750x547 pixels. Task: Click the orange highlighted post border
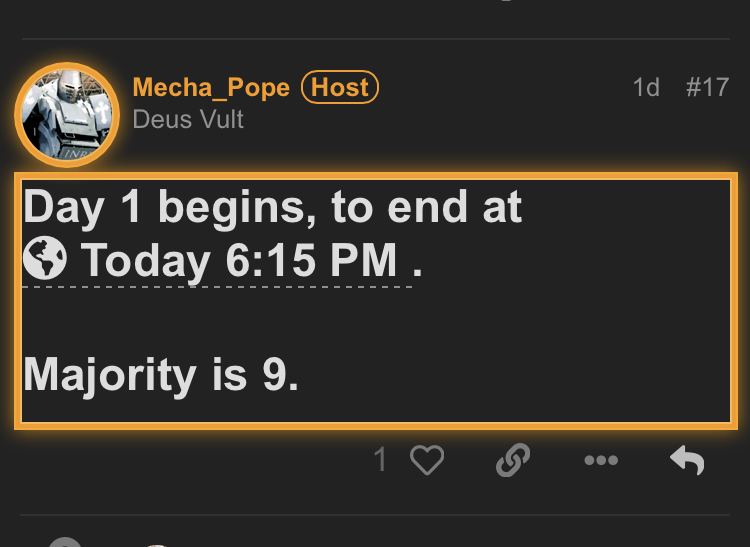[376, 176]
